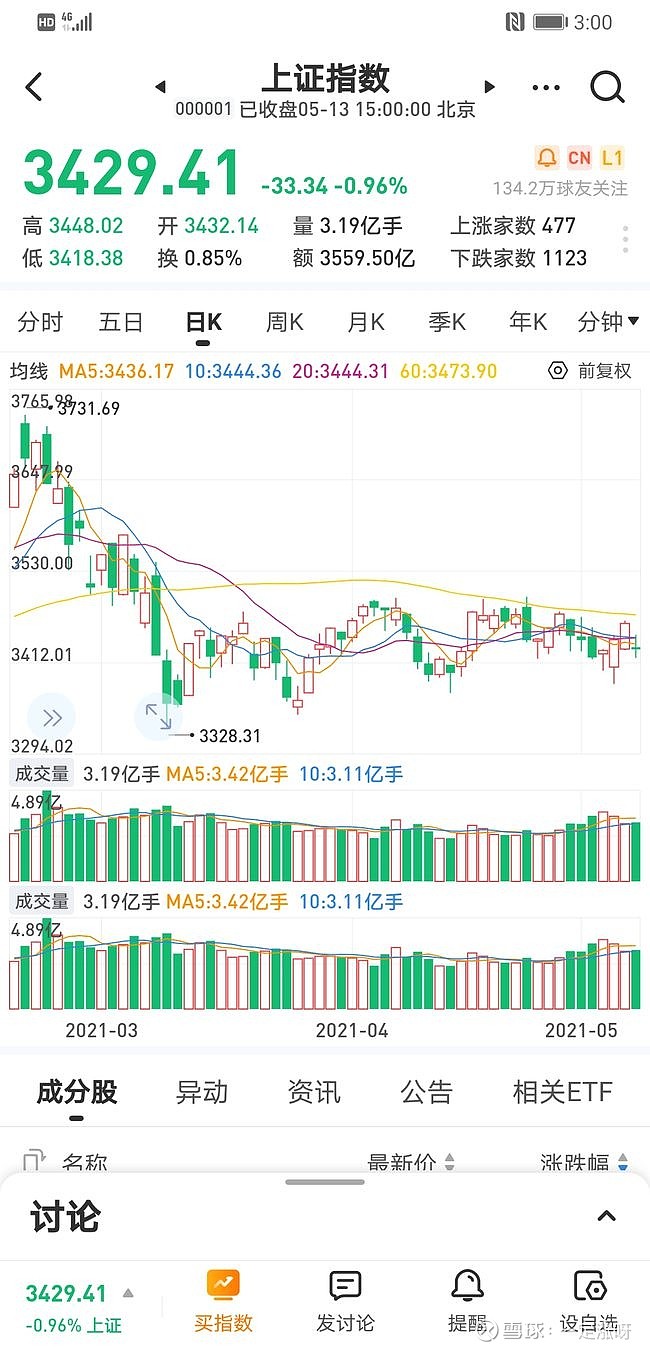Viewport: 650px width, 1351px height.
Task: Tap the orange bell icon beside CN badge
Action: coord(545,158)
